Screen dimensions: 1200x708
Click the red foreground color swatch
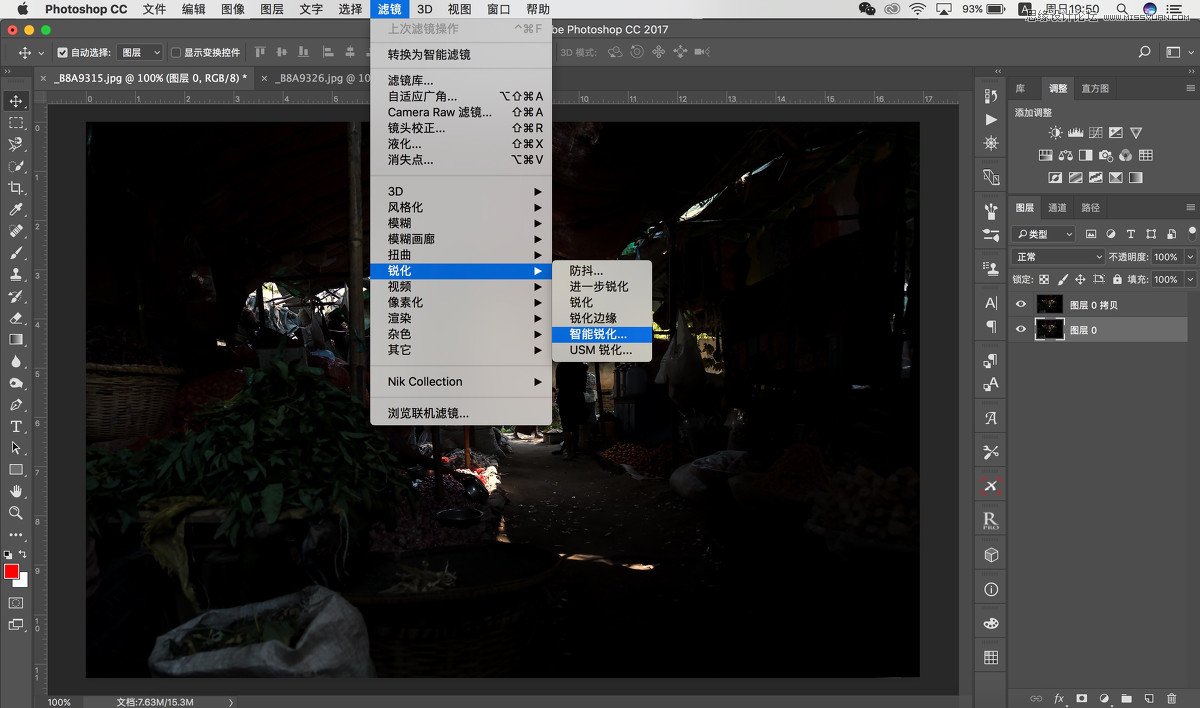click(11, 571)
